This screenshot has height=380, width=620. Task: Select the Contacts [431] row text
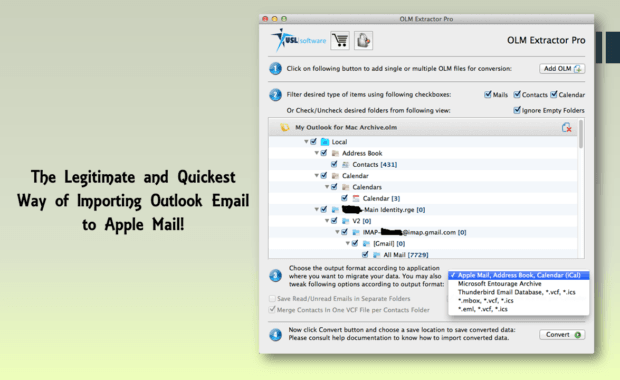[x=374, y=164]
